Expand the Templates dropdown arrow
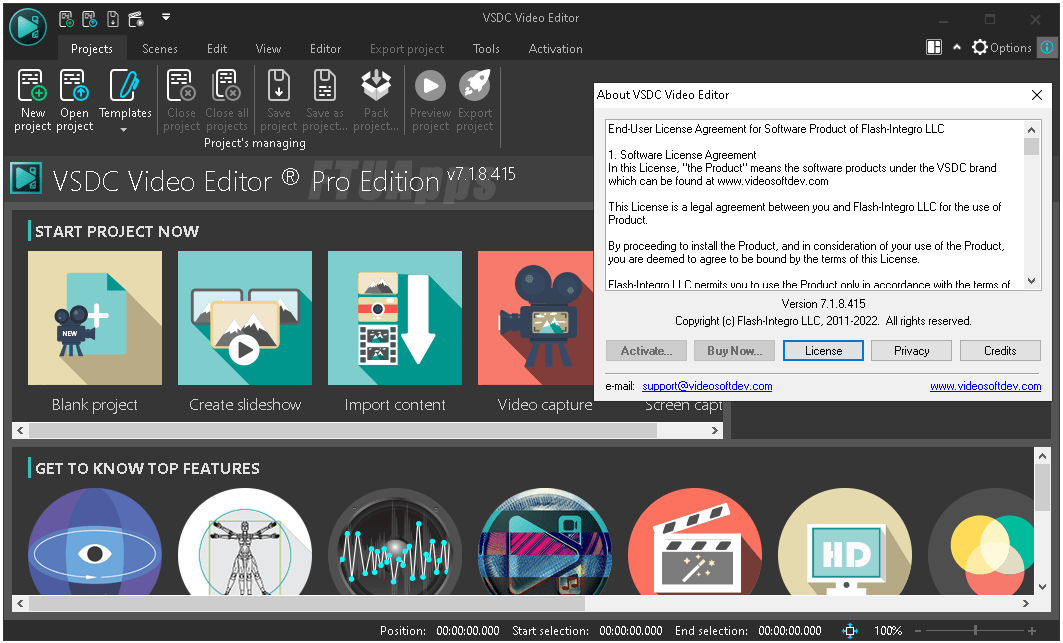Viewport: 1063px width, 643px height. pos(123,130)
